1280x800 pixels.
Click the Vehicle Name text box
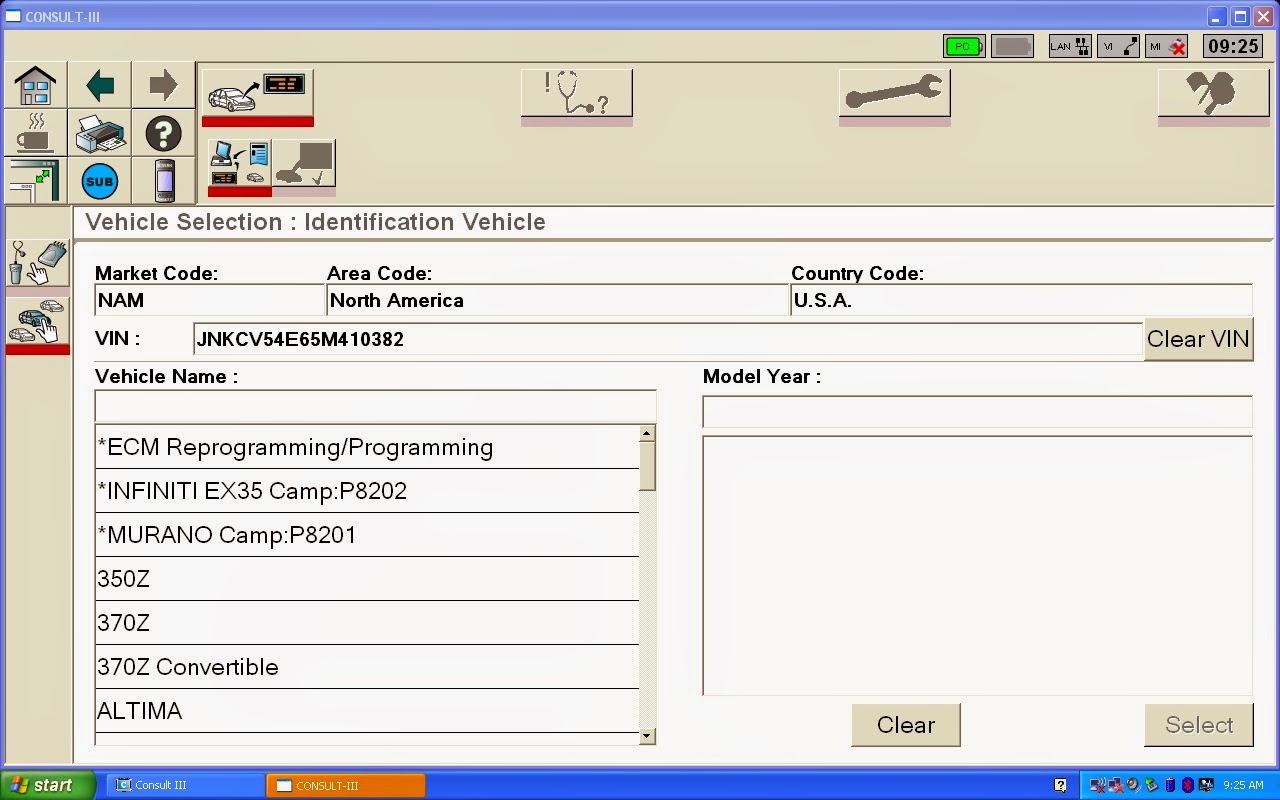[x=375, y=406]
